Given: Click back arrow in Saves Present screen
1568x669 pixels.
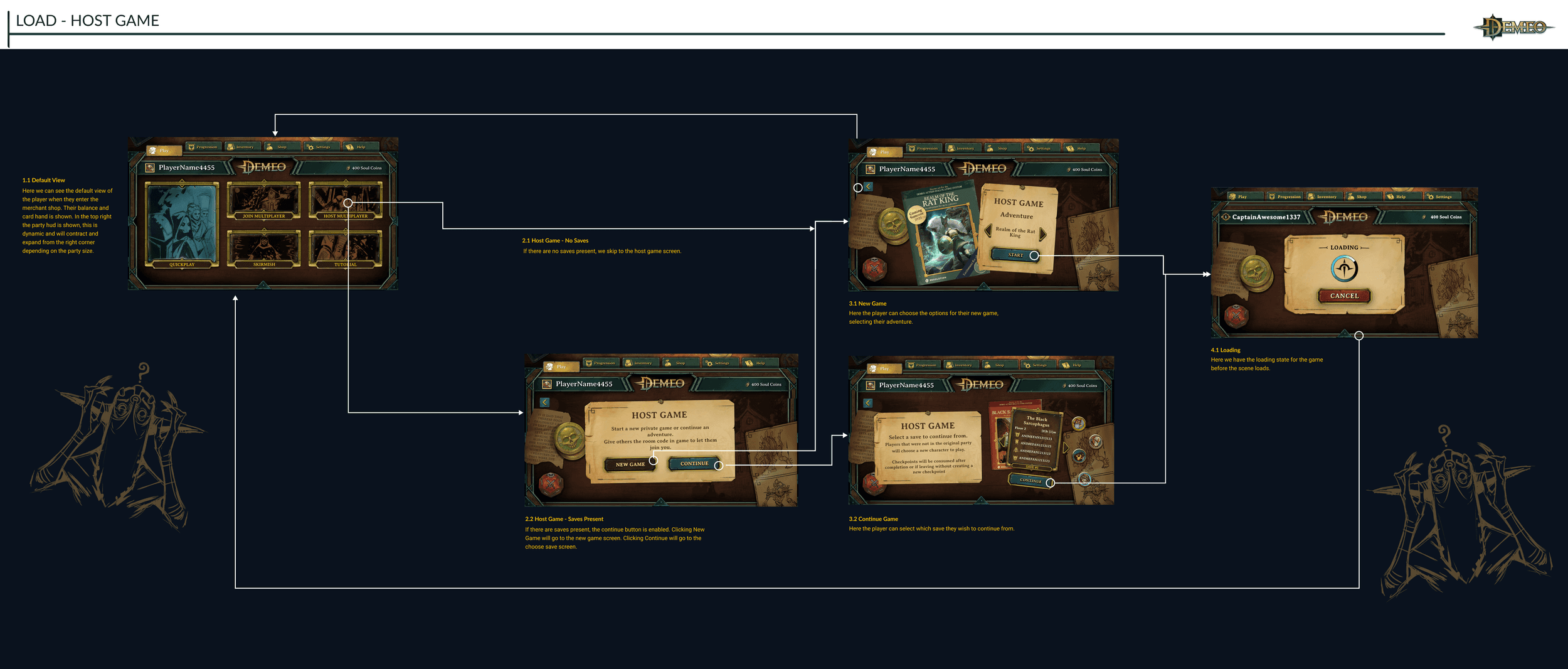Looking at the screenshot, I should [544, 402].
